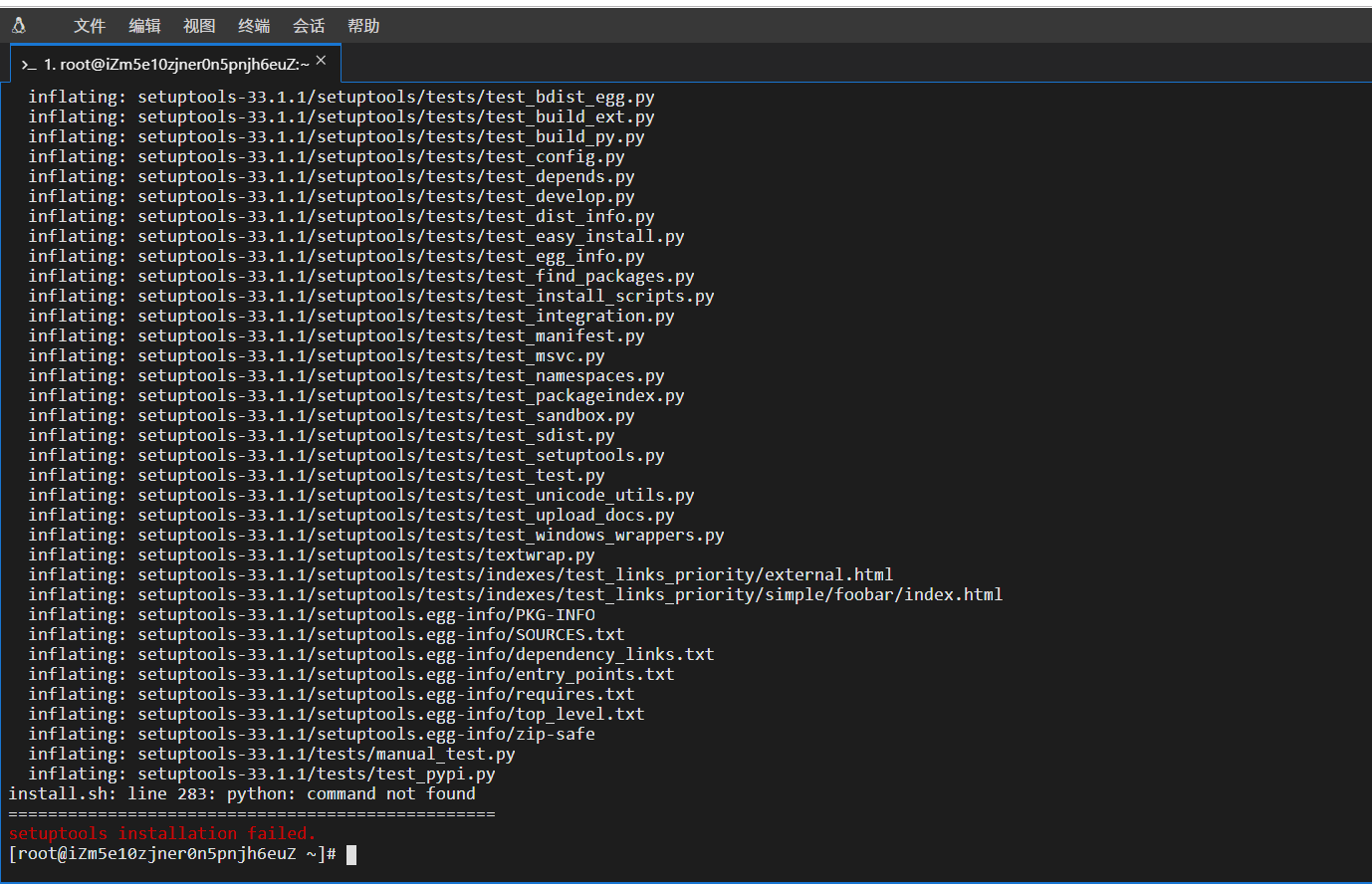Click the [root@iZm5e10zjner0n5pnjh6euZ ~]# prompt text
Viewport: 1372px width, 884px height.
click(171, 854)
